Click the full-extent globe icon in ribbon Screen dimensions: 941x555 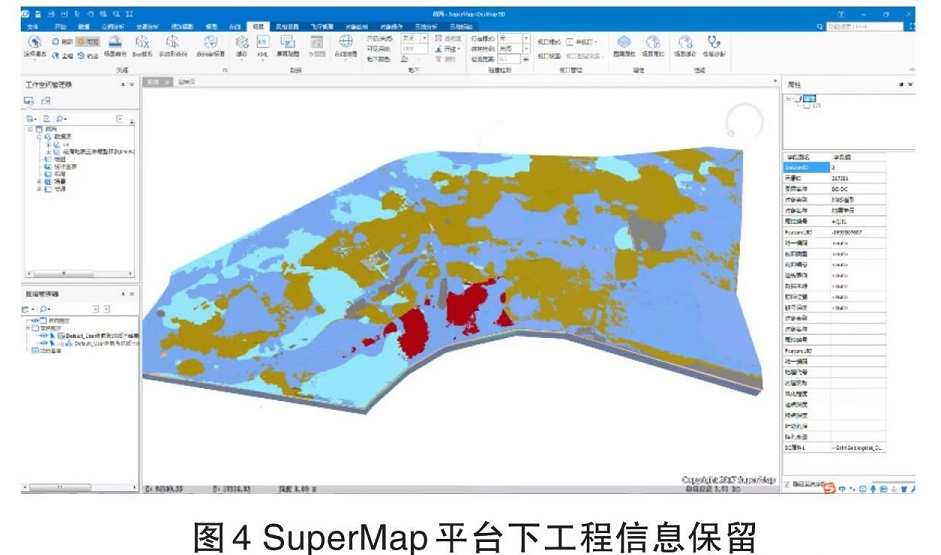(55, 55)
